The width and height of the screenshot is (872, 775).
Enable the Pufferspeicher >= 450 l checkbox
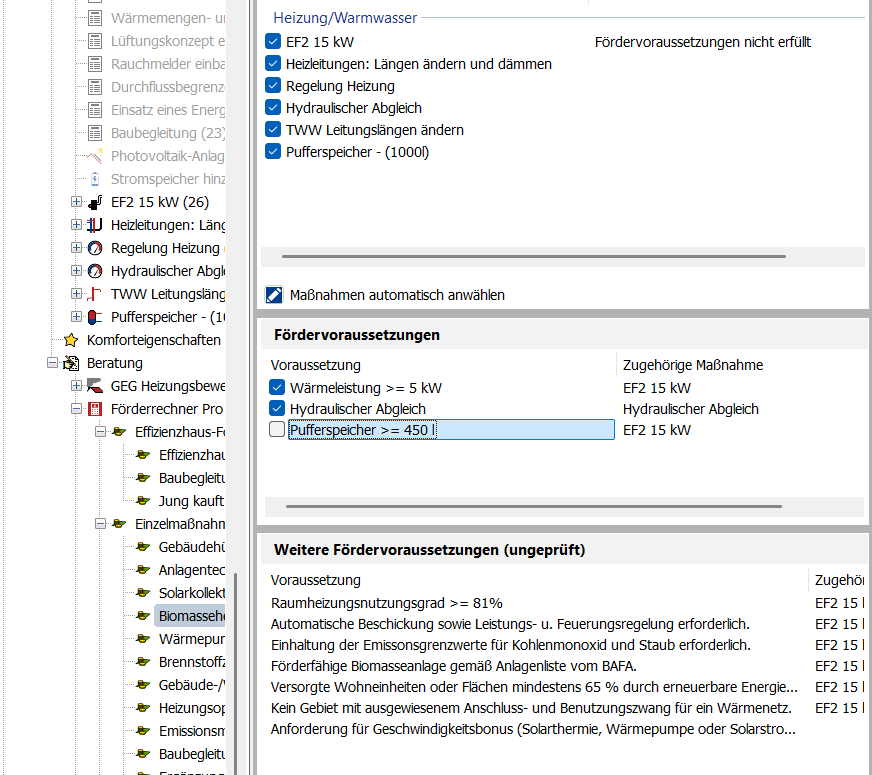pos(277,430)
